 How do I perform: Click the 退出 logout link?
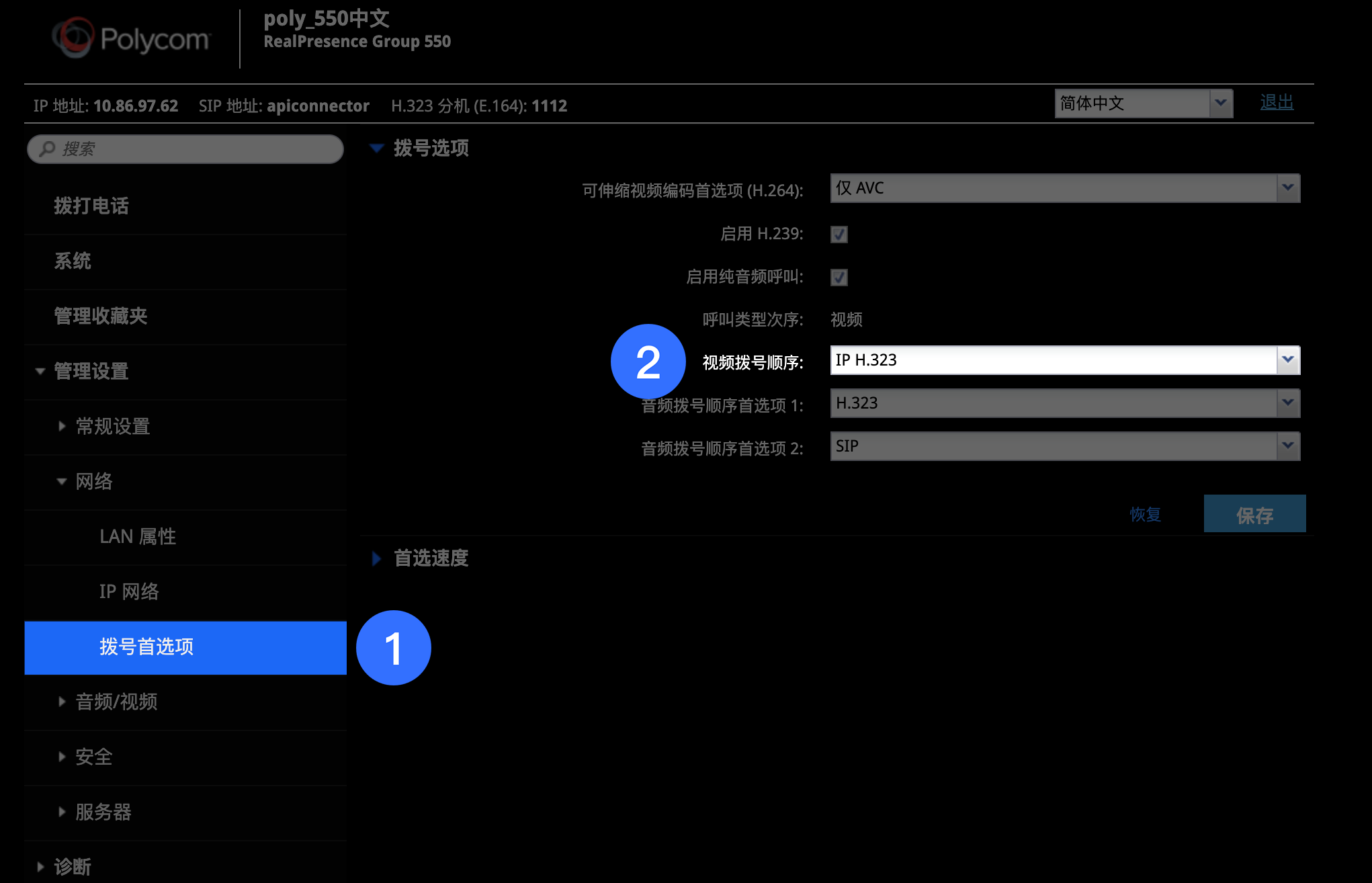click(x=1276, y=103)
